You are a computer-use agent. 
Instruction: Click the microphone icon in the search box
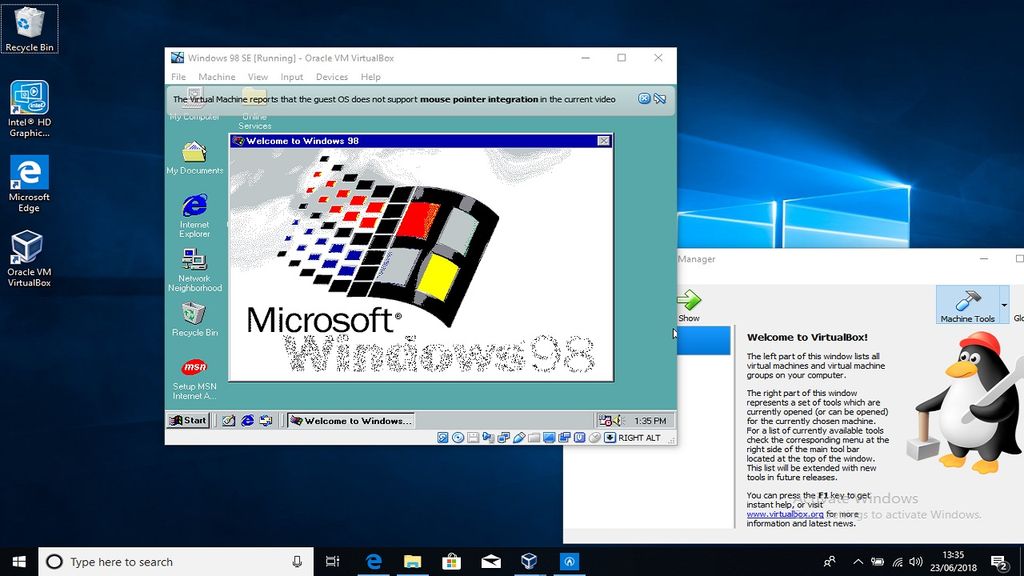point(297,562)
